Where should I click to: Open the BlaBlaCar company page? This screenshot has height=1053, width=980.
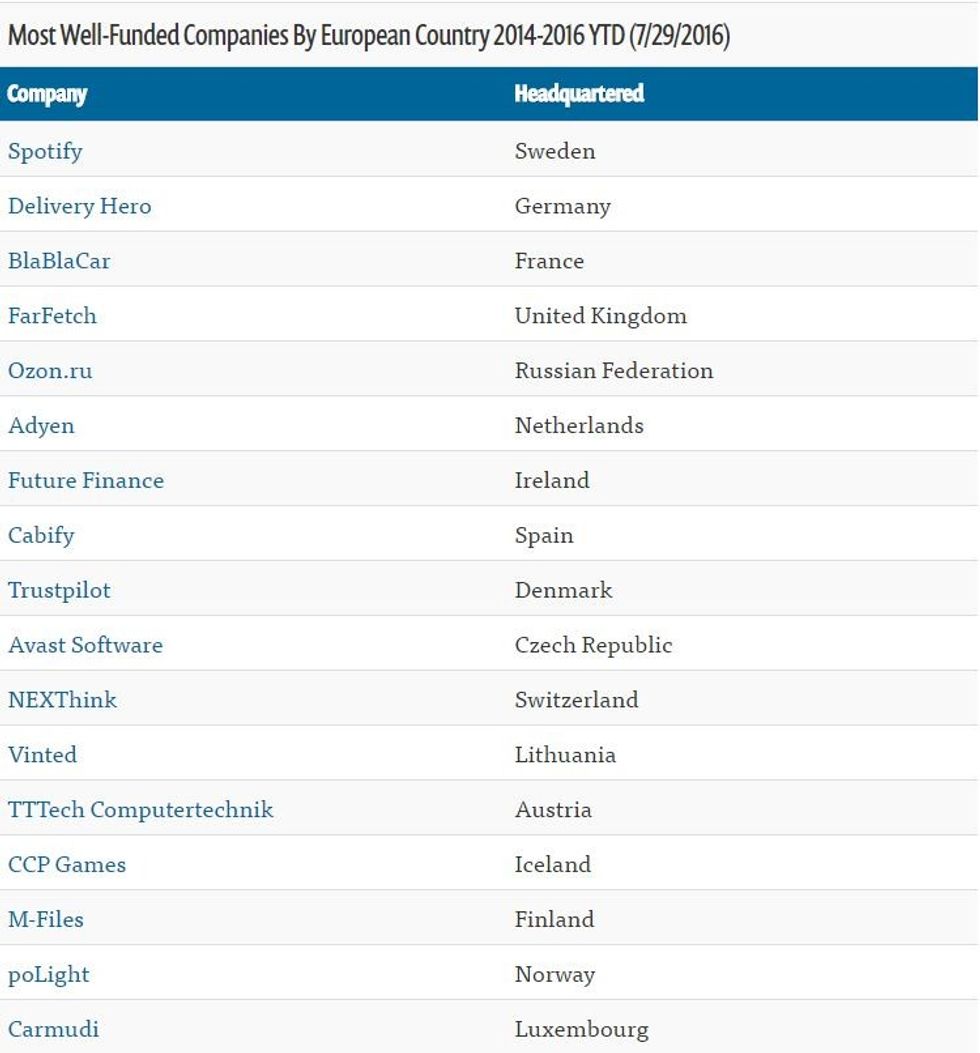(59, 261)
